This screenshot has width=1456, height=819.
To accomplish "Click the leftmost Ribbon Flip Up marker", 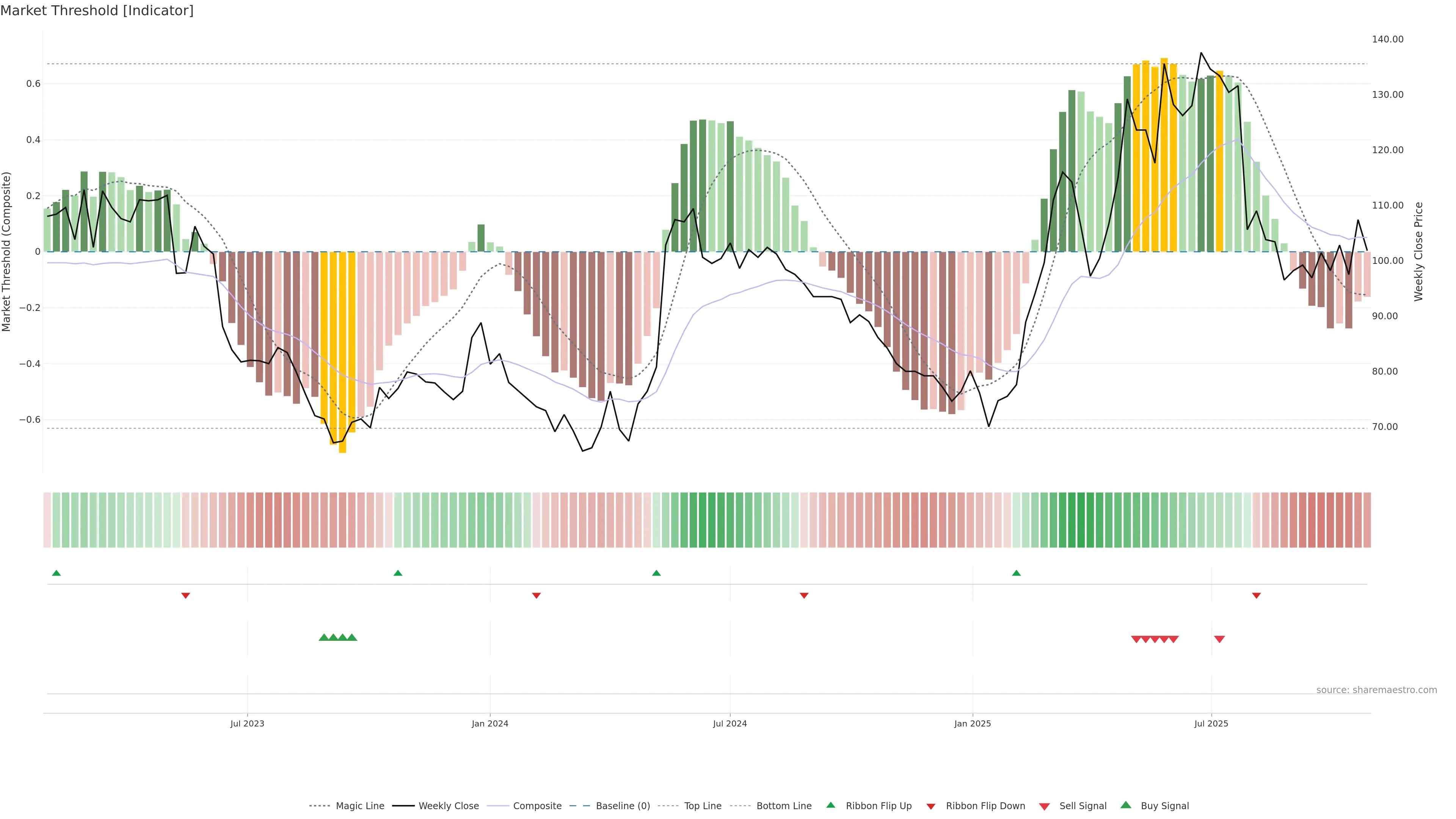I will click(56, 573).
